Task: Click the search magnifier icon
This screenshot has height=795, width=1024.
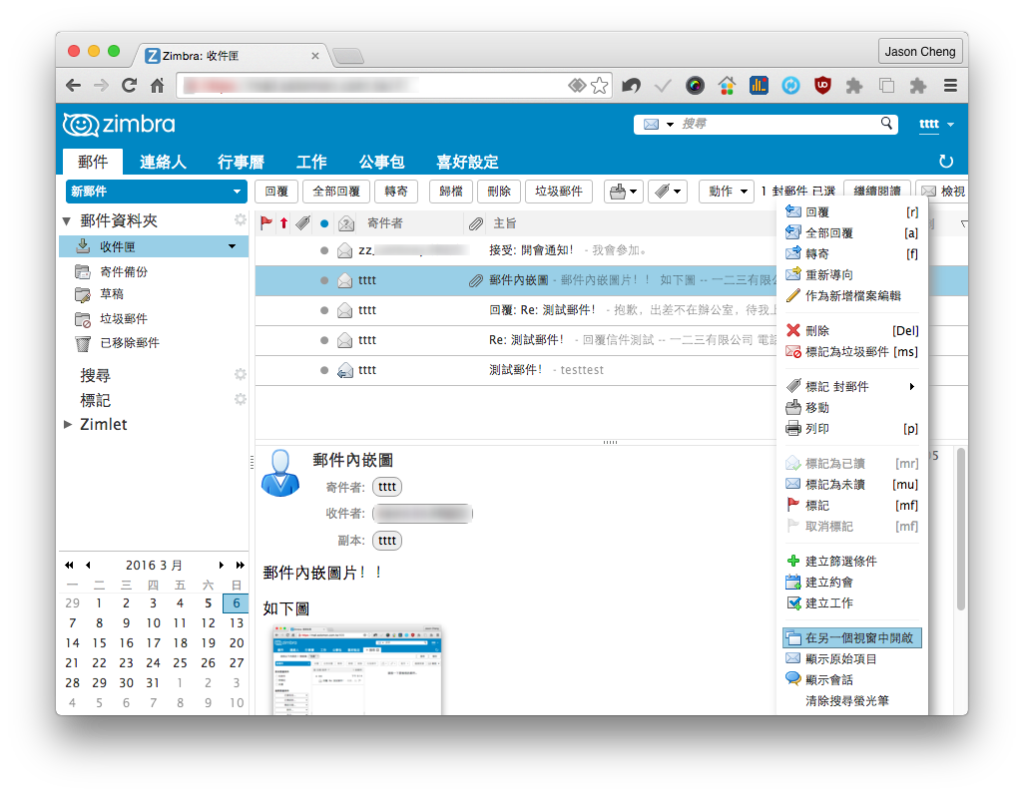Action: [886, 123]
